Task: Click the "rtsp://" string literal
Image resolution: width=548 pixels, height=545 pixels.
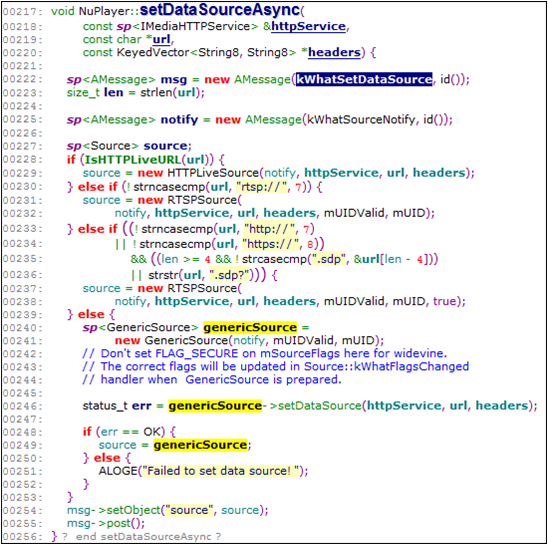Action: click(262, 187)
